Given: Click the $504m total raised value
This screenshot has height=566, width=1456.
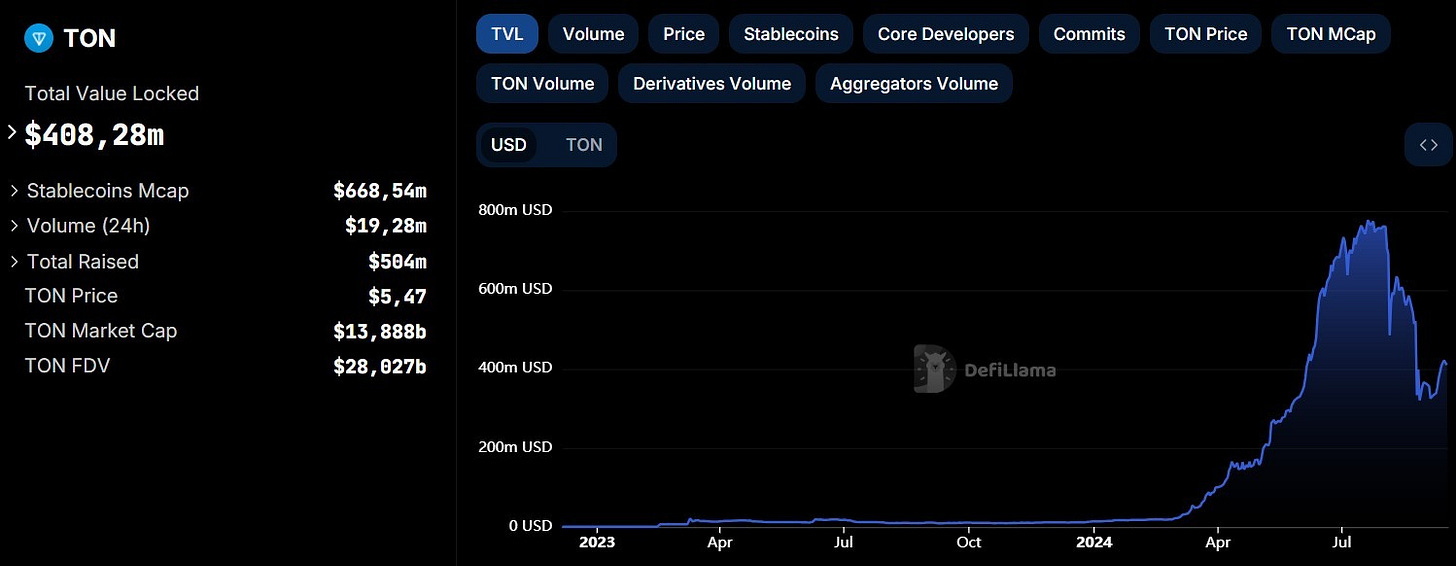Looking at the screenshot, I should pyautogui.click(x=398, y=262).
